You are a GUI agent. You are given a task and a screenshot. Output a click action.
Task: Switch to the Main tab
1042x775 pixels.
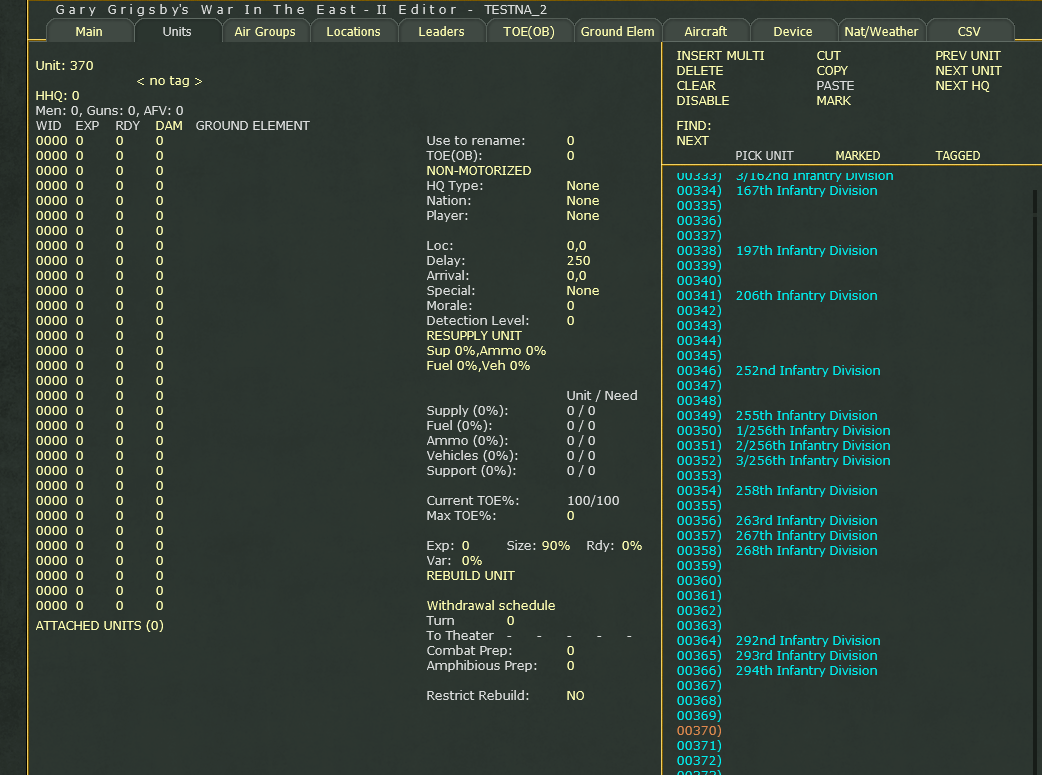(89, 31)
